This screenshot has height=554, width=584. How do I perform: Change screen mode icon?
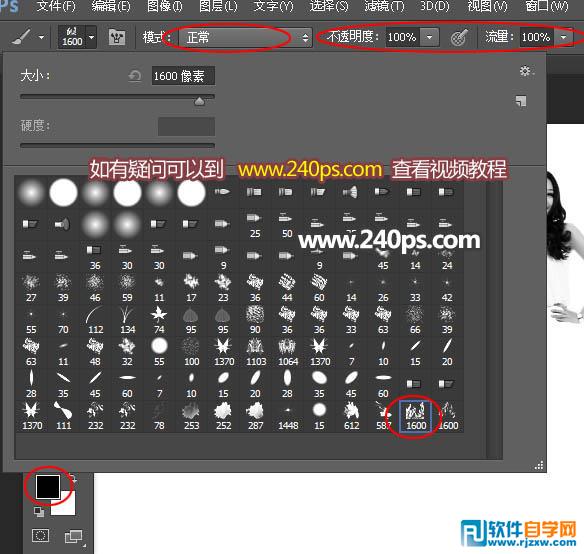click(x=74, y=537)
